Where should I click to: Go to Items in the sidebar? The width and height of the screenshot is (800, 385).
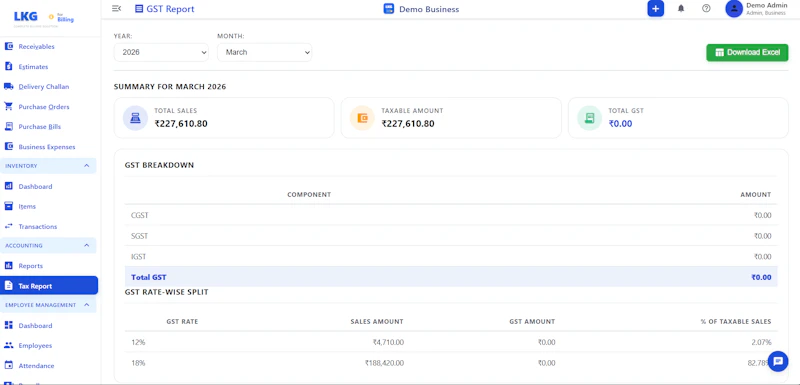coord(27,207)
